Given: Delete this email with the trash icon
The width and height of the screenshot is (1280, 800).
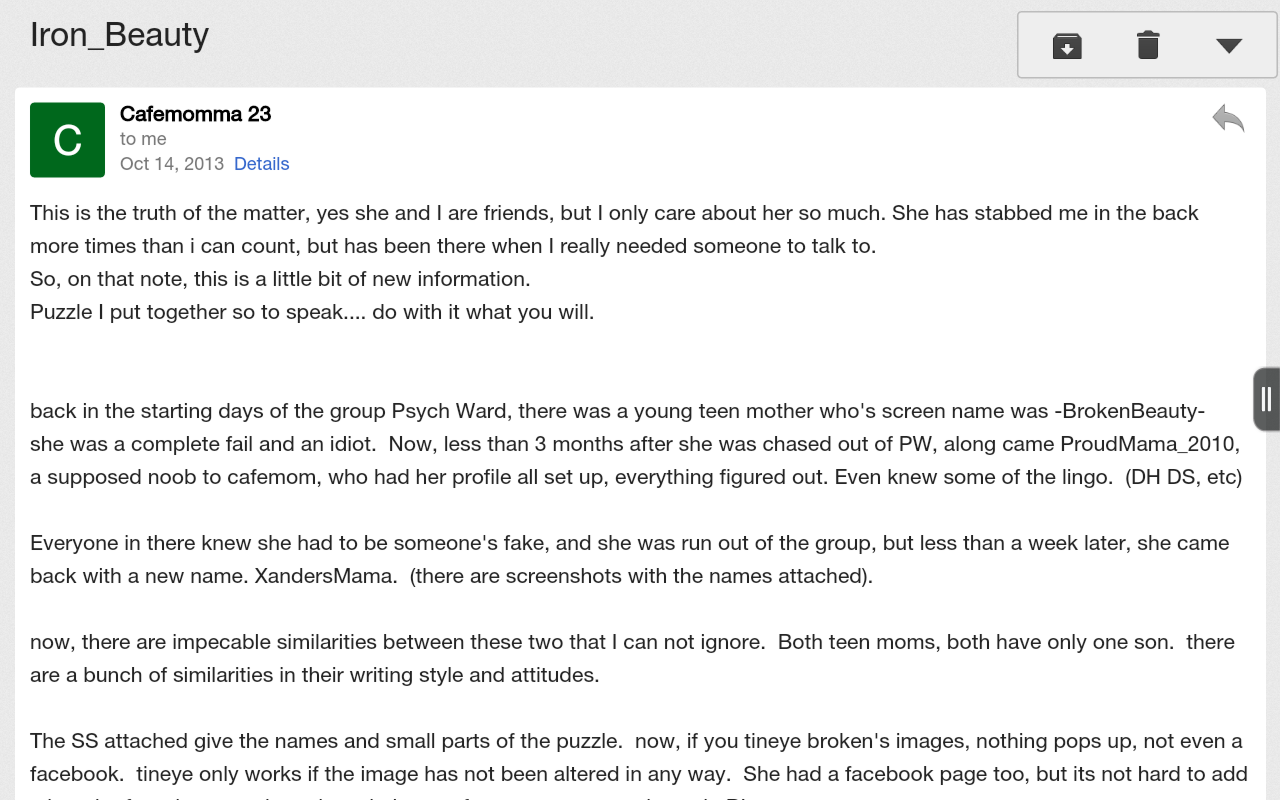Looking at the screenshot, I should coord(1148,46).
